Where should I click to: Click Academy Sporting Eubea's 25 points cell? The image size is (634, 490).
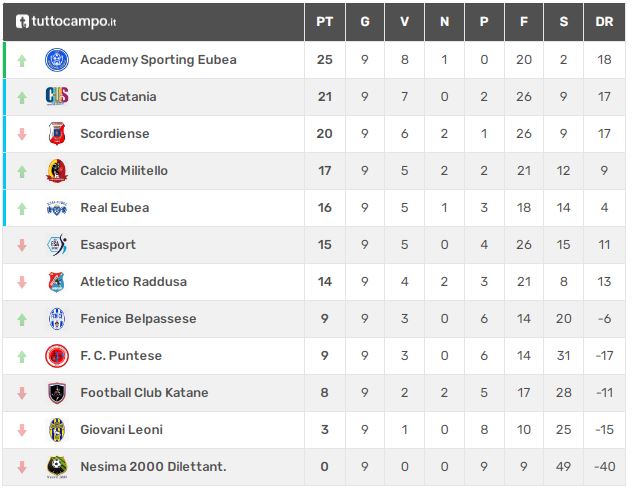325,60
